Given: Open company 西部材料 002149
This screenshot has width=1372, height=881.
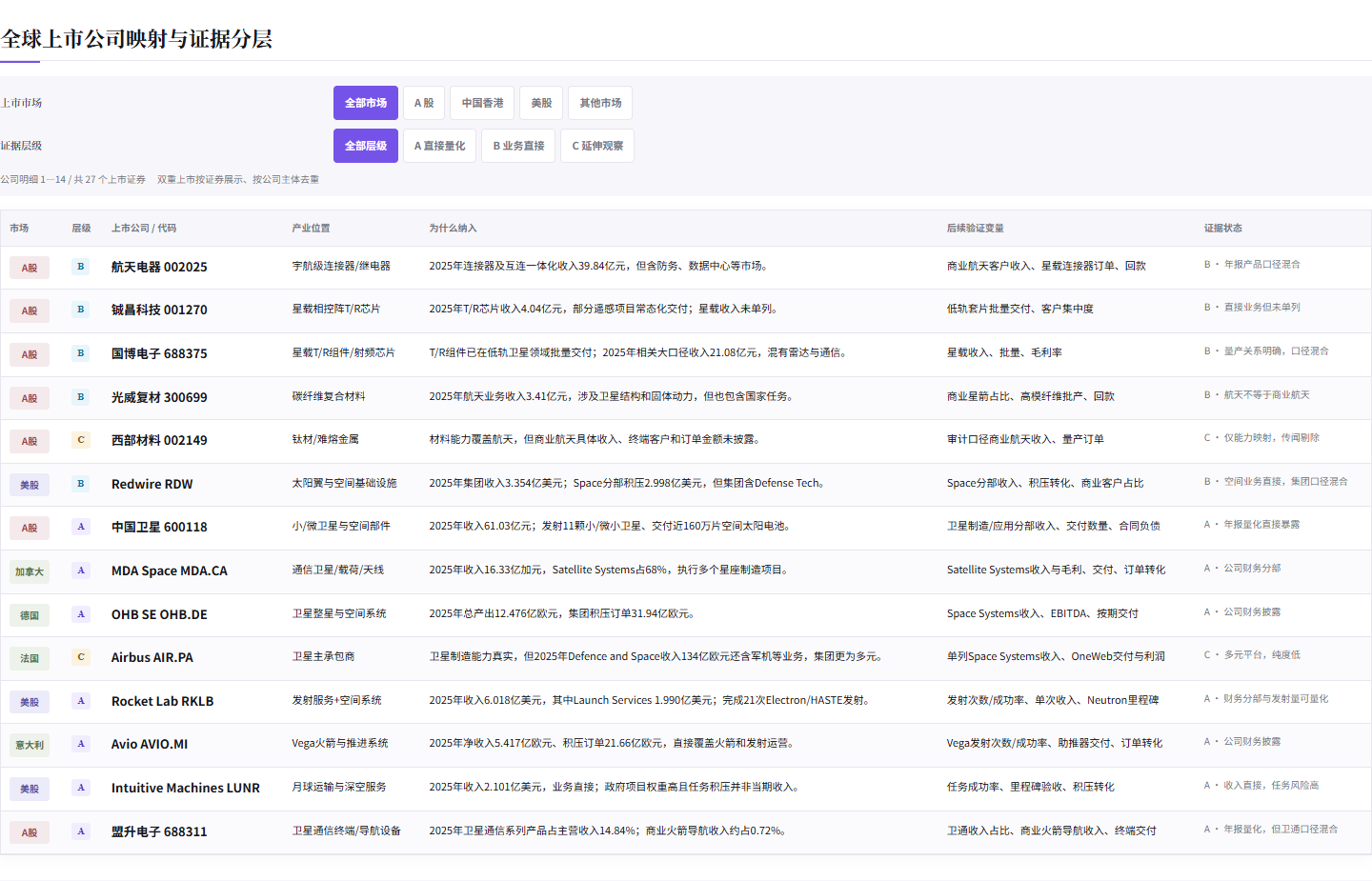Looking at the screenshot, I should (x=159, y=440).
